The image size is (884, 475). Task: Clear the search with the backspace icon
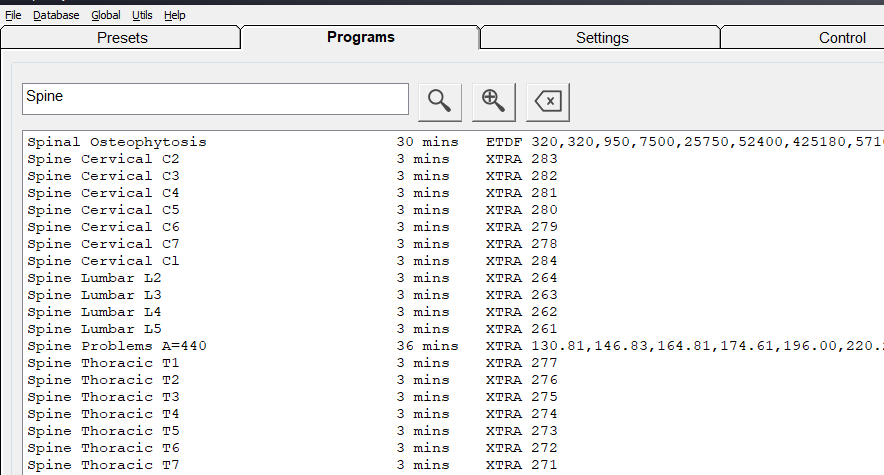[x=547, y=102]
